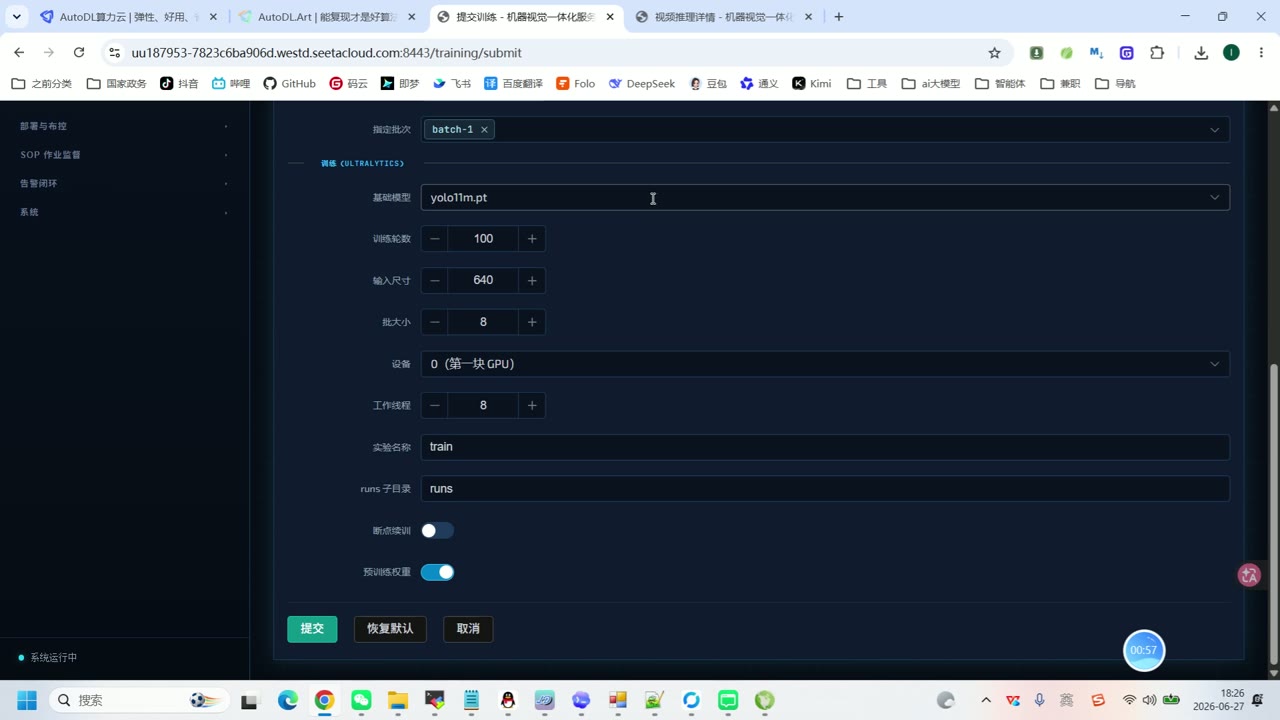Go back to the previous page
Screen dimensions: 1280x720
pos(19,53)
